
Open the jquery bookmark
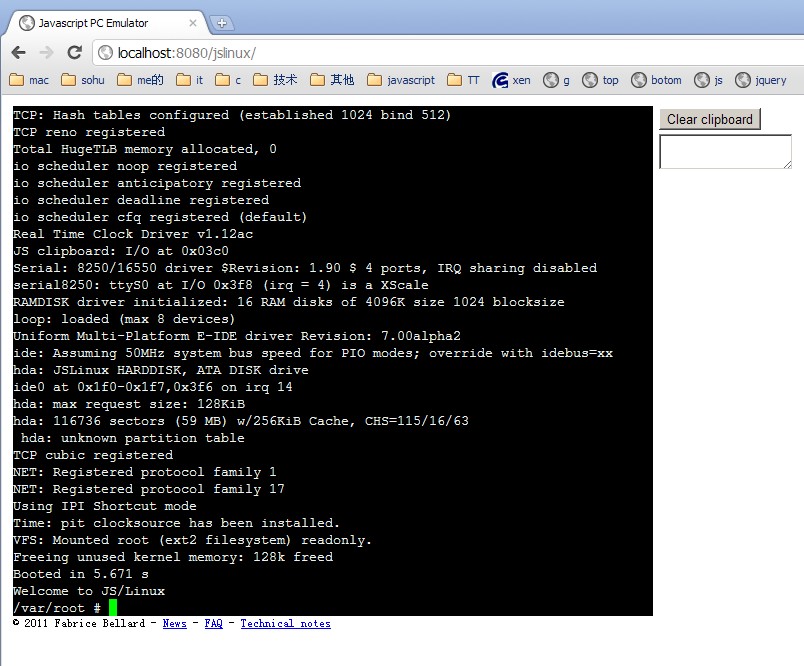click(760, 80)
